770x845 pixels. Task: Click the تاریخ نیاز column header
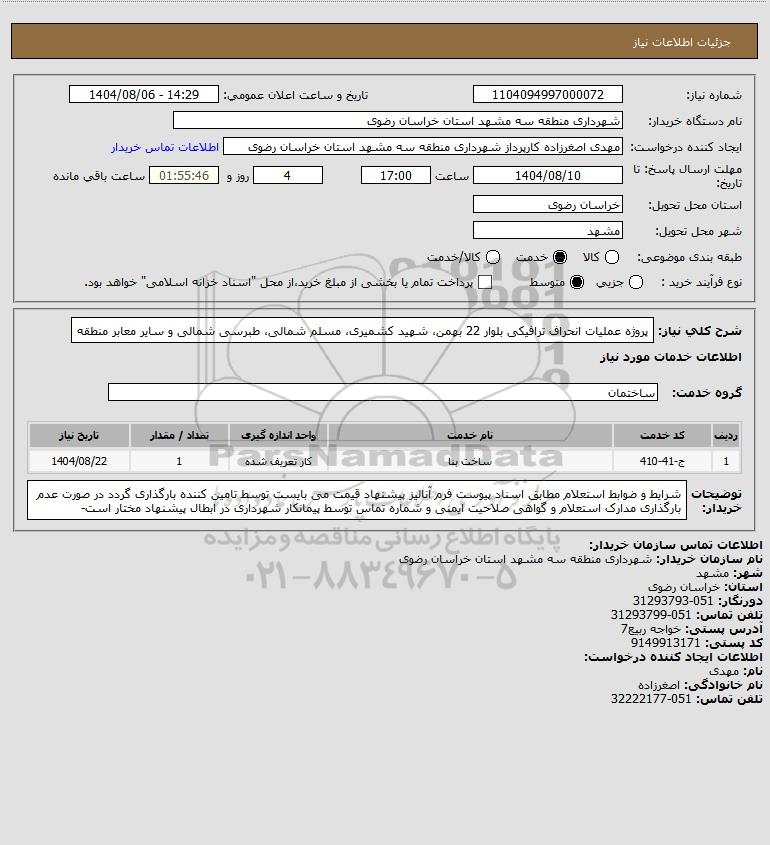[x=79, y=435]
